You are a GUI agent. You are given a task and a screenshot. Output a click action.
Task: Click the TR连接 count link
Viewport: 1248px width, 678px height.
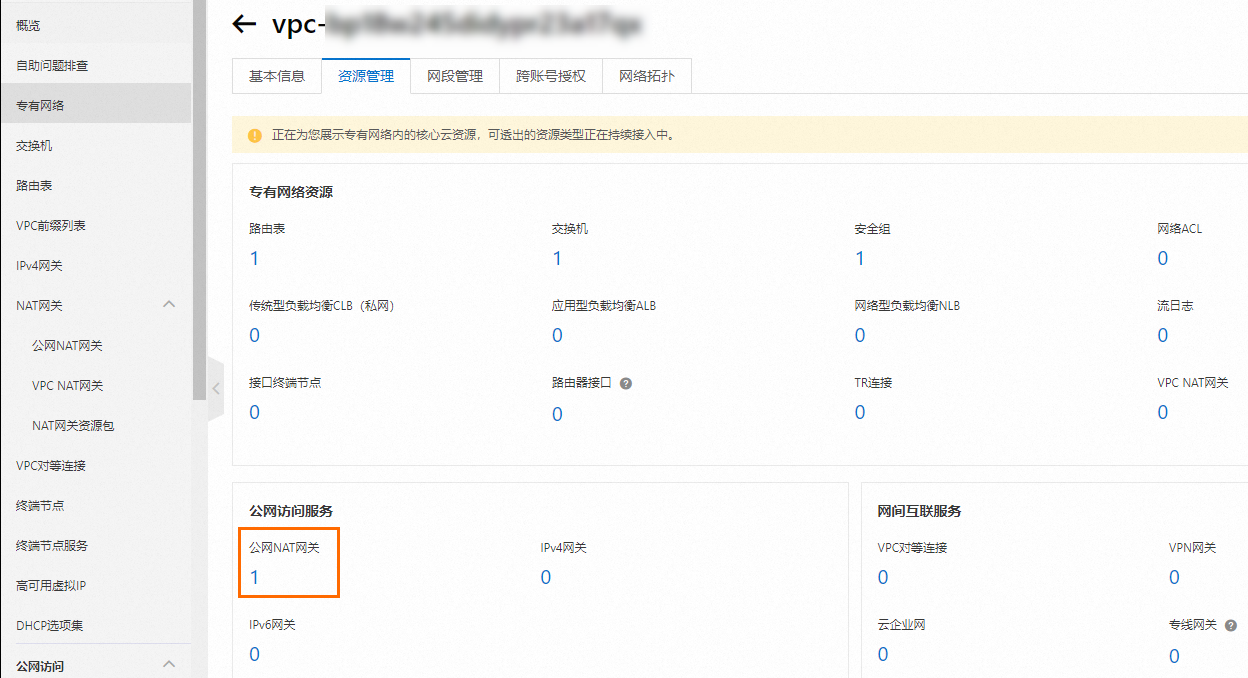click(860, 412)
